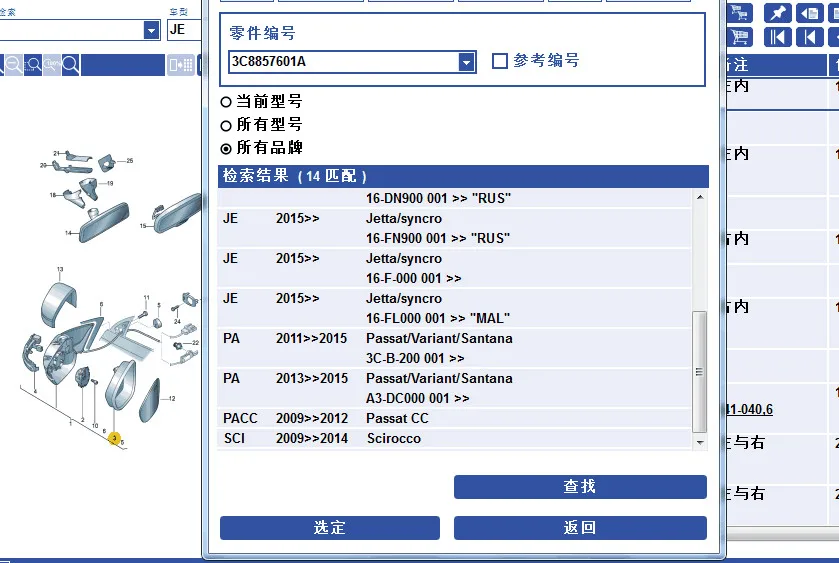Click the results list scroll-down arrow
The width and height of the screenshot is (839, 563).
699,443
